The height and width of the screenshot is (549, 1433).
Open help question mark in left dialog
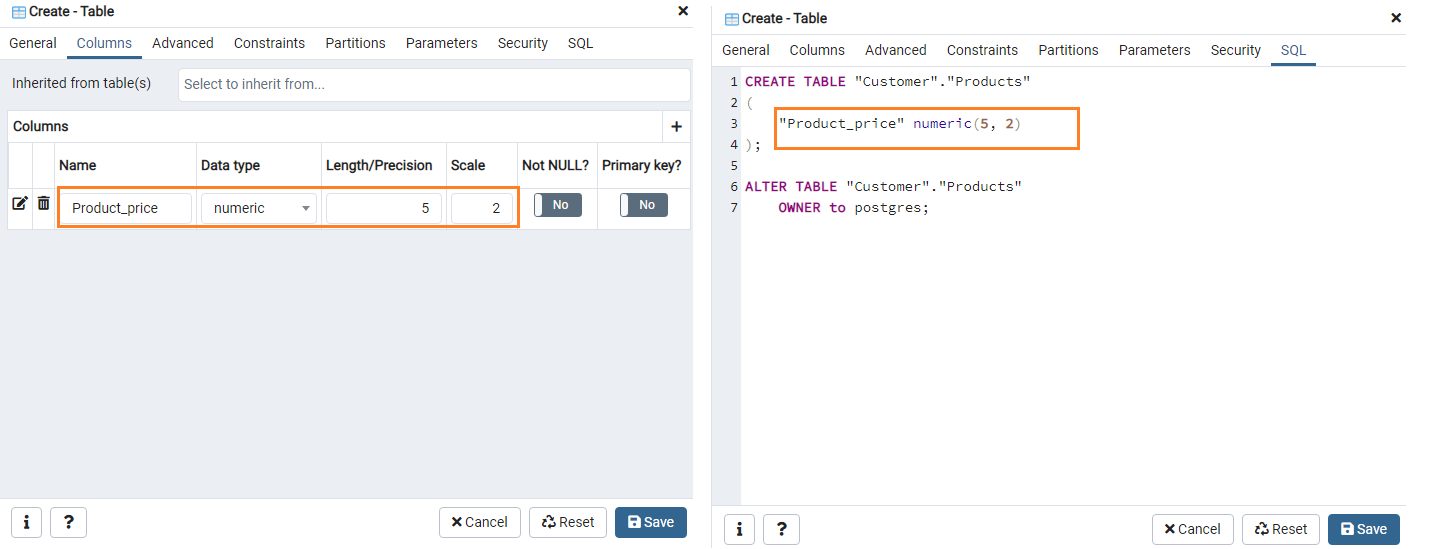click(x=68, y=522)
